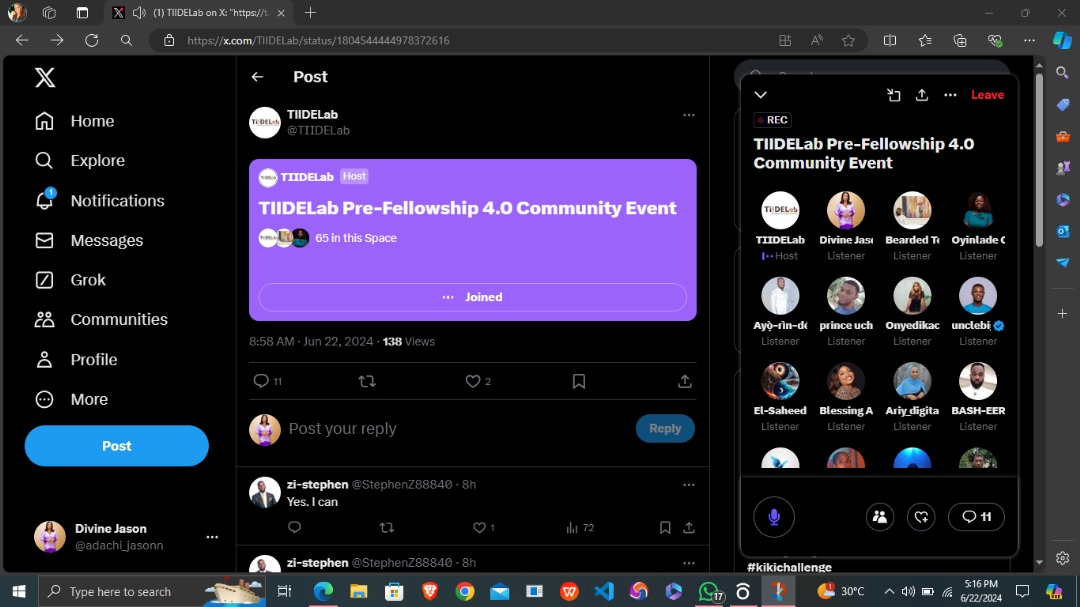Like the TIIDELab post
This screenshot has width=1080, height=607.
(471, 381)
